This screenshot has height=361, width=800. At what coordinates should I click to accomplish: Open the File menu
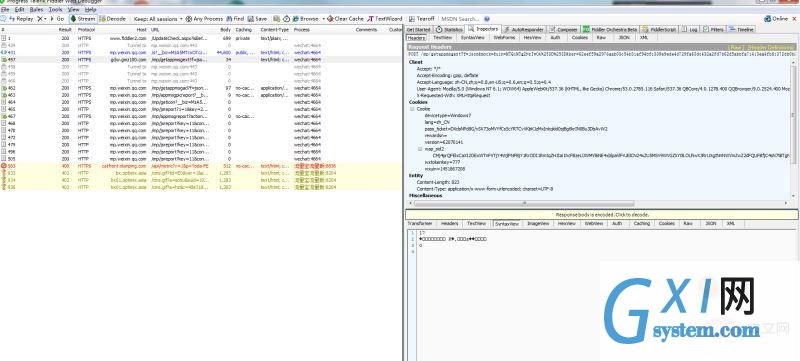click(5, 10)
